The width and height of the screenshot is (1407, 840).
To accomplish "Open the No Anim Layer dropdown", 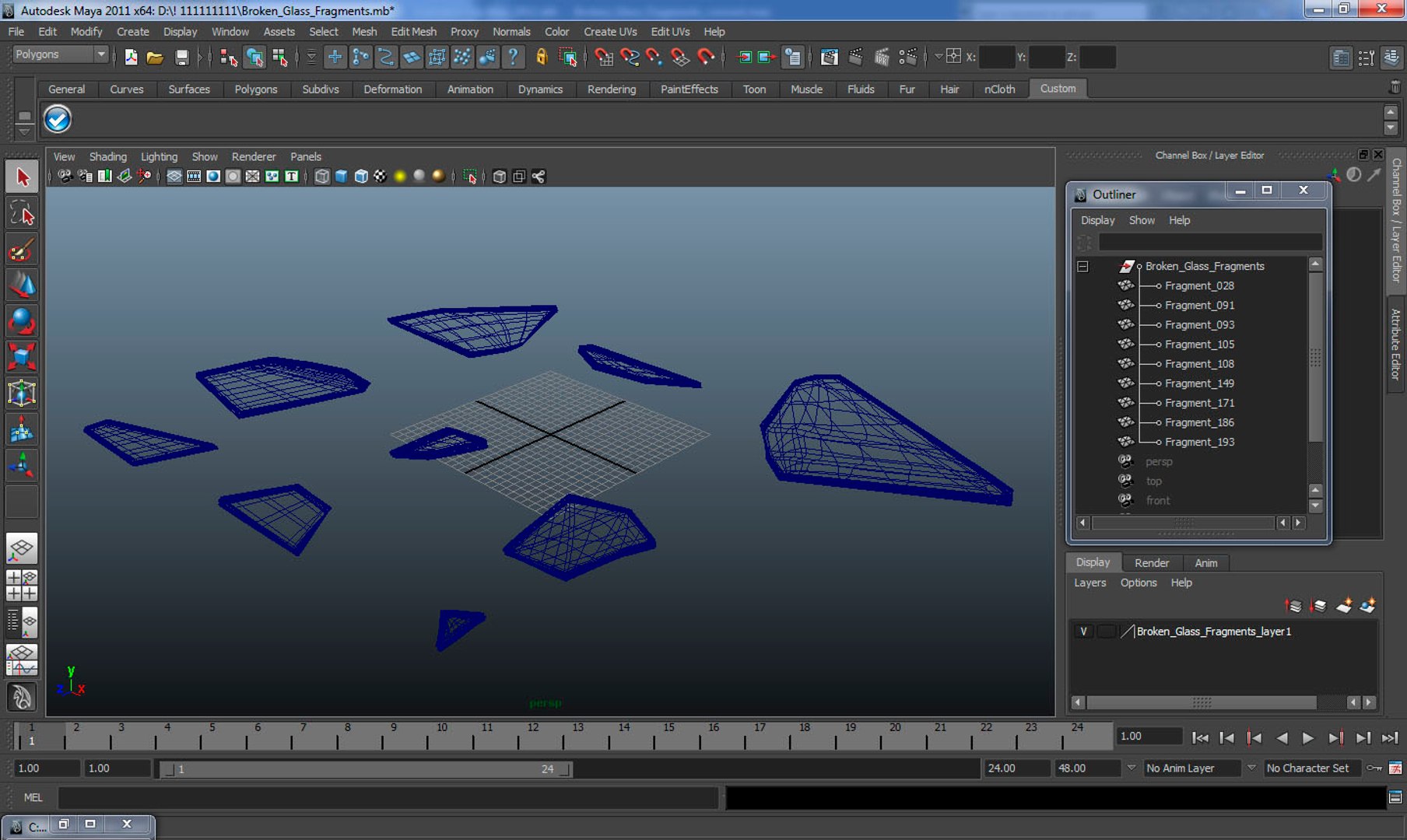I will (1131, 768).
